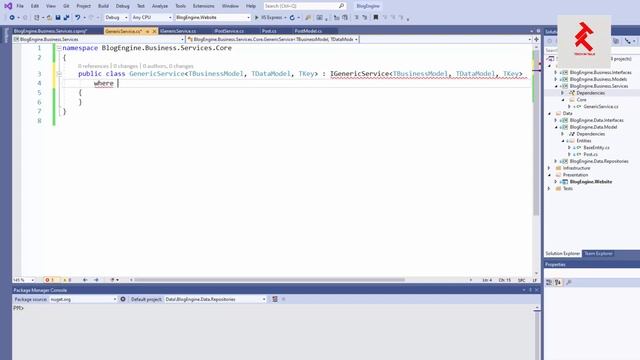The image size is (640, 360).
Task: Click the error count indicator in editor status
Action: point(50,280)
